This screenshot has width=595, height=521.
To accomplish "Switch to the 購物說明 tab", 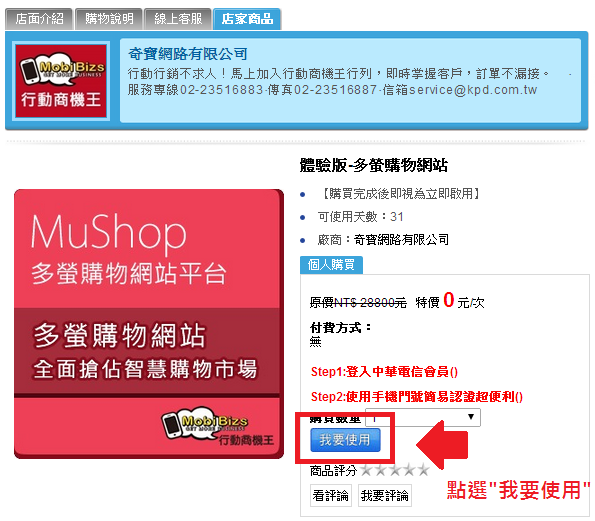I will point(109,19).
